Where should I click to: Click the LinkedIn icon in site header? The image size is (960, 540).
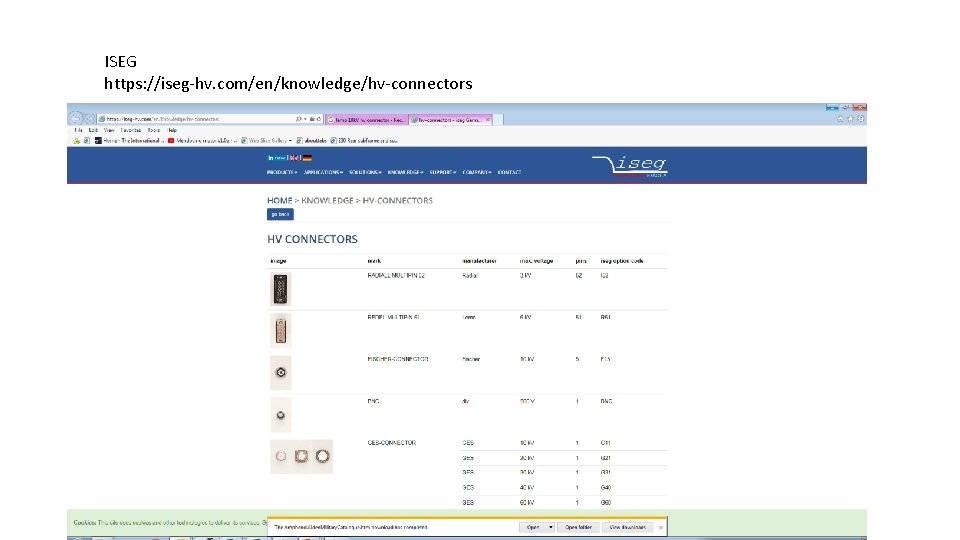coord(270,158)
